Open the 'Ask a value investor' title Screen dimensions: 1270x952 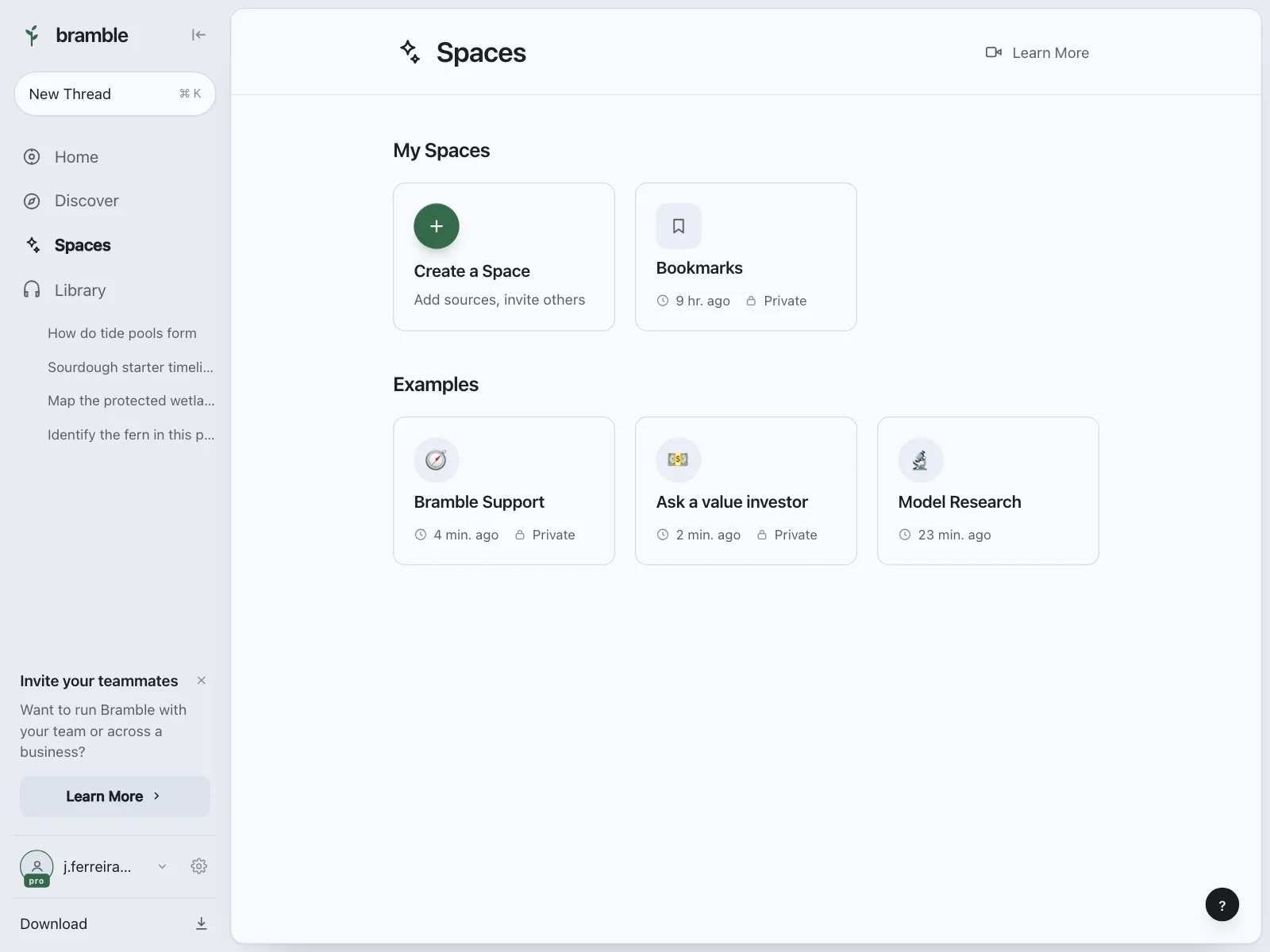[x=732, y=502]
